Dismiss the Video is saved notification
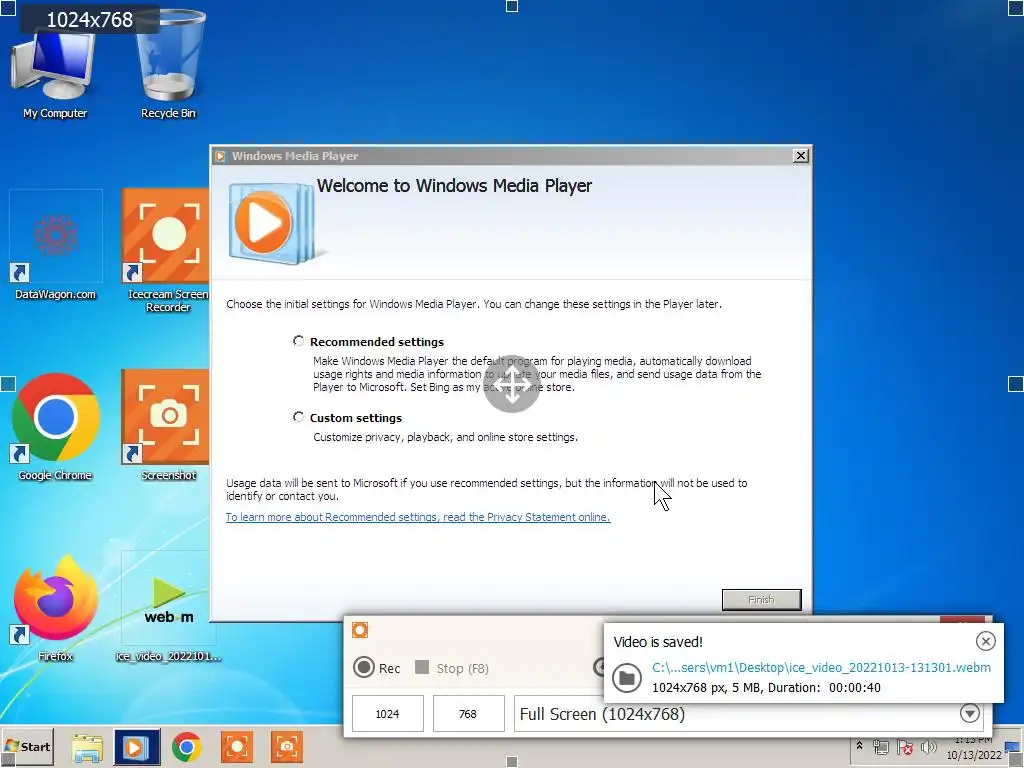This screenshot has height=768, width=1024. [985, 641]
